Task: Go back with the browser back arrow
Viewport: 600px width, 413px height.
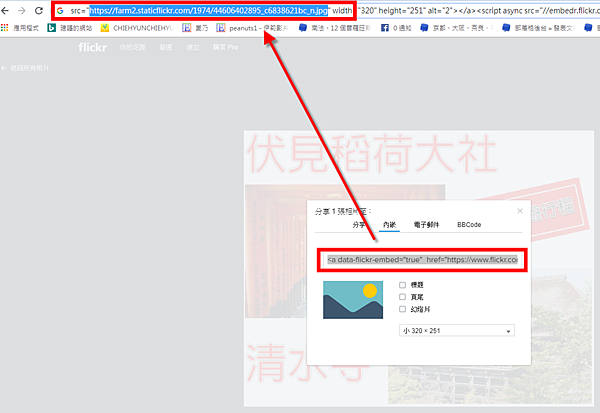Action: (5, 11)
